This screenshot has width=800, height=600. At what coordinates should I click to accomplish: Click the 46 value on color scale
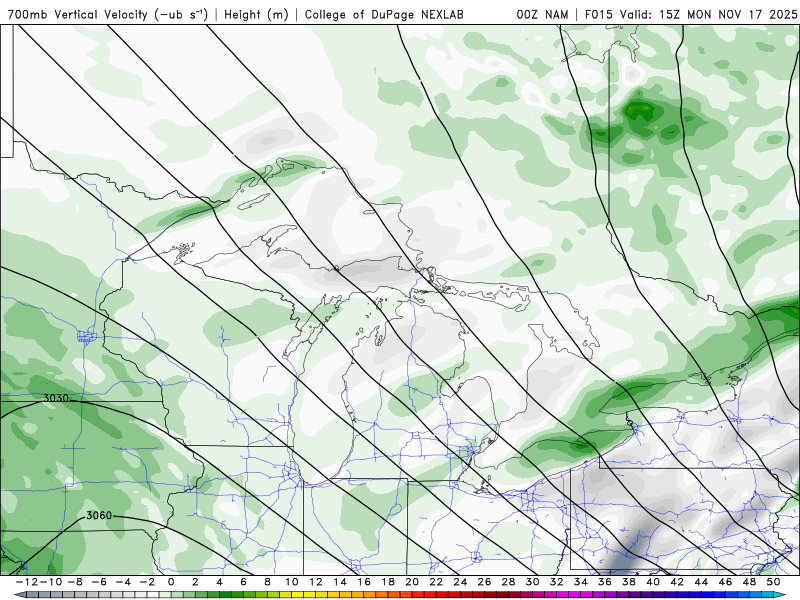pyautogui.click(x=725, y=582)
